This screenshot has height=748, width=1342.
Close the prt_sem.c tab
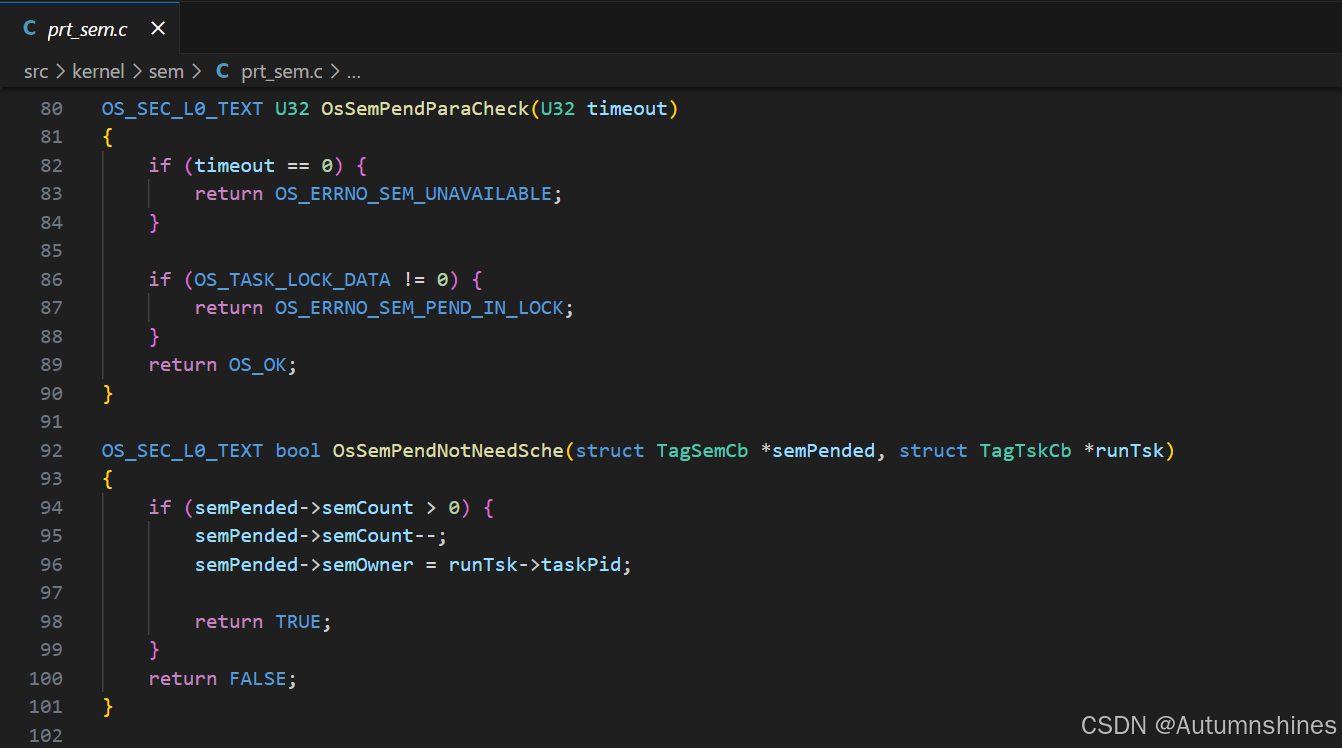(157, 29)
